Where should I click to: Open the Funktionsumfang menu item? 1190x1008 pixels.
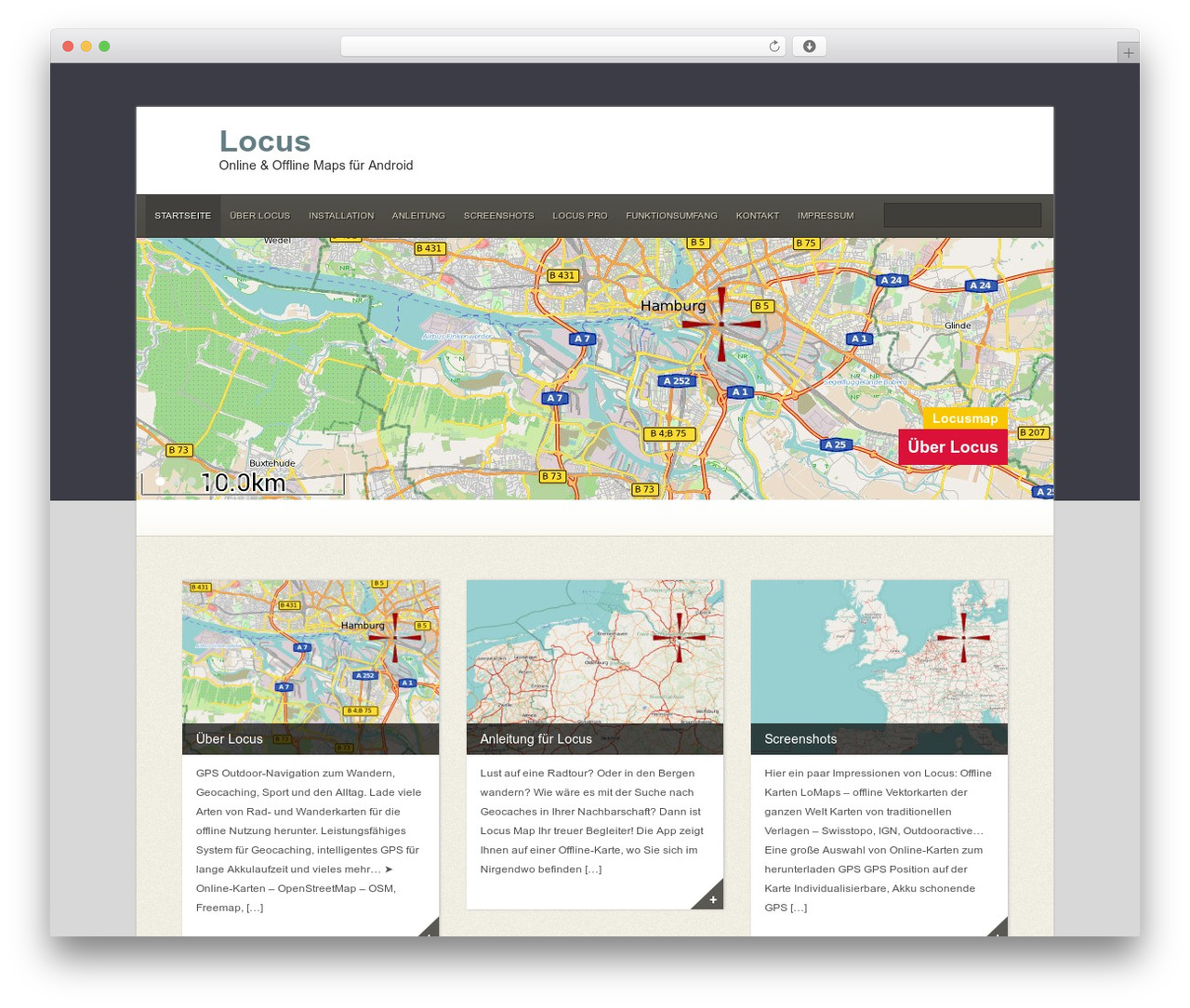671,216
